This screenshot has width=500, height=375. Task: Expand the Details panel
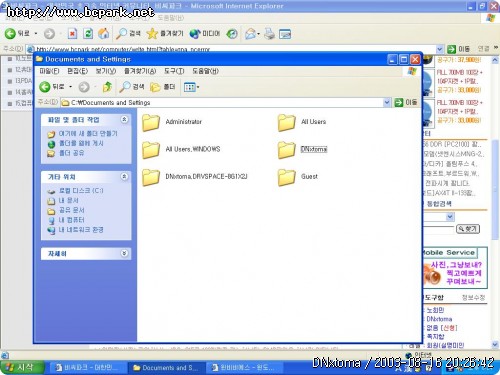coord(124,253)
